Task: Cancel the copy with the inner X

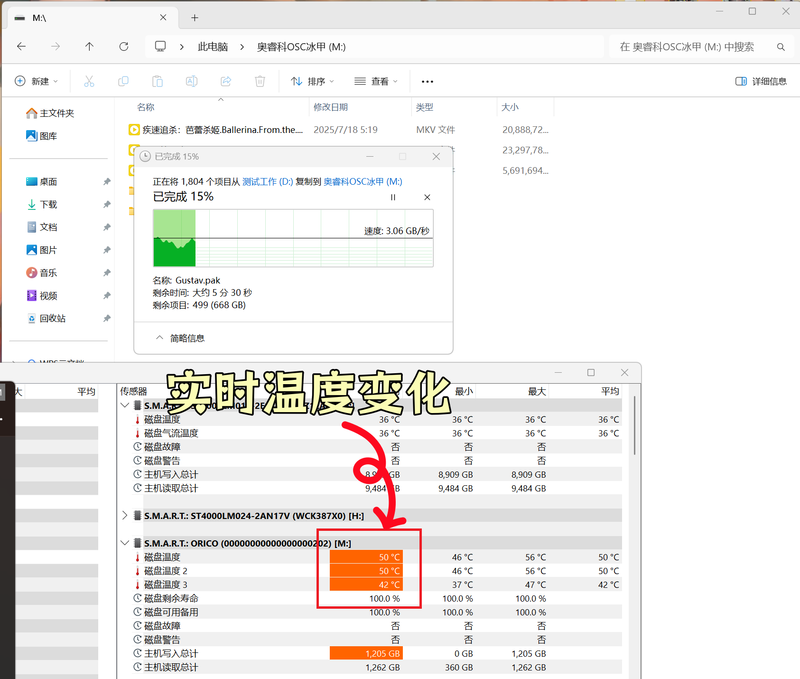Action: pos(427,197)
